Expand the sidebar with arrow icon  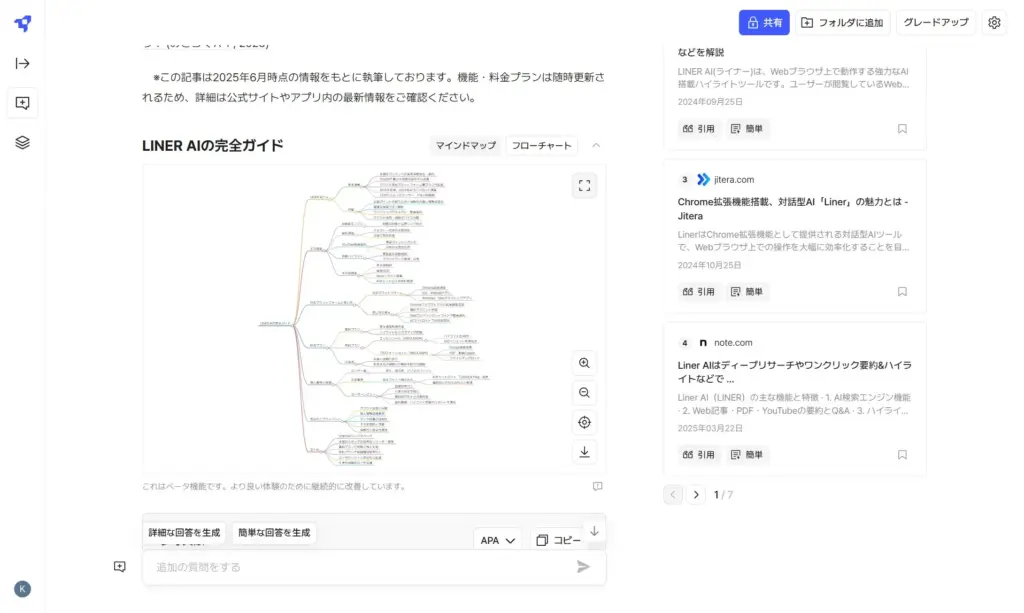pyautogui.click(x=22, y=63)
